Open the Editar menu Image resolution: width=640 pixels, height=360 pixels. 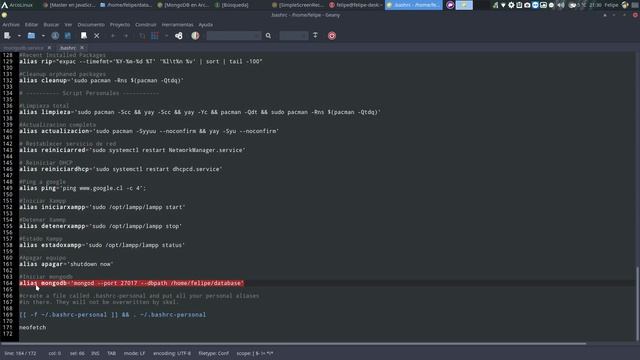tap(31, 24)
